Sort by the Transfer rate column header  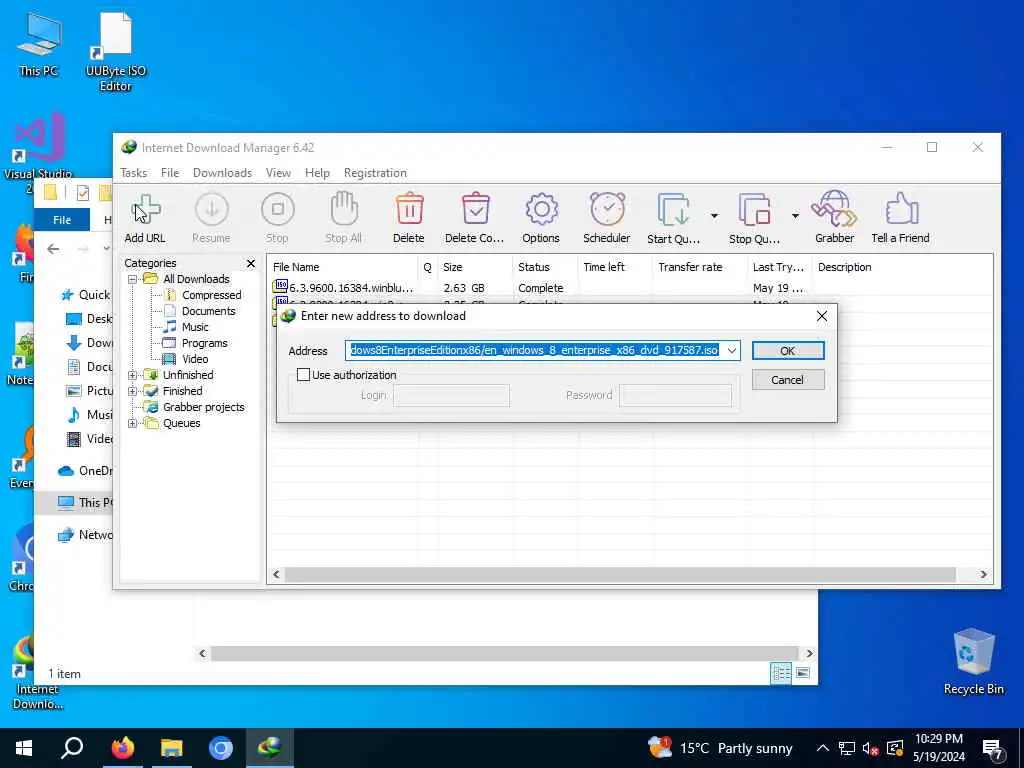[699, 267]
